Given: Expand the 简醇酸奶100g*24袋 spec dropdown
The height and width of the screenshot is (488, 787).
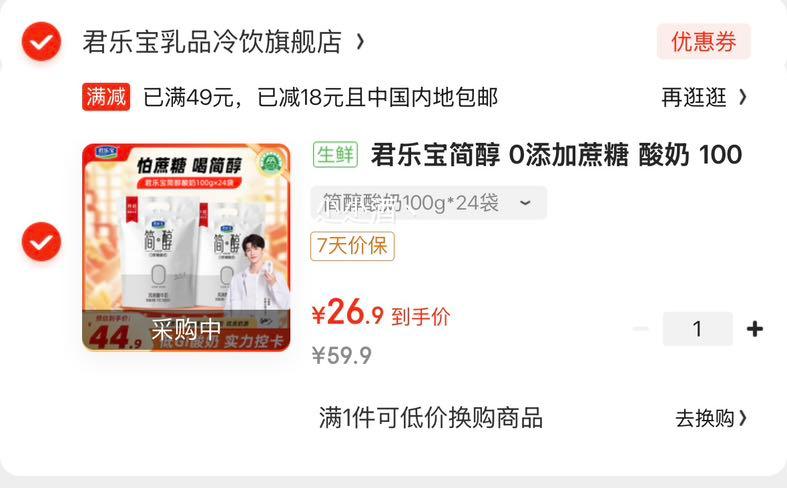Looking at the screenshot, I should pos(429,203).
